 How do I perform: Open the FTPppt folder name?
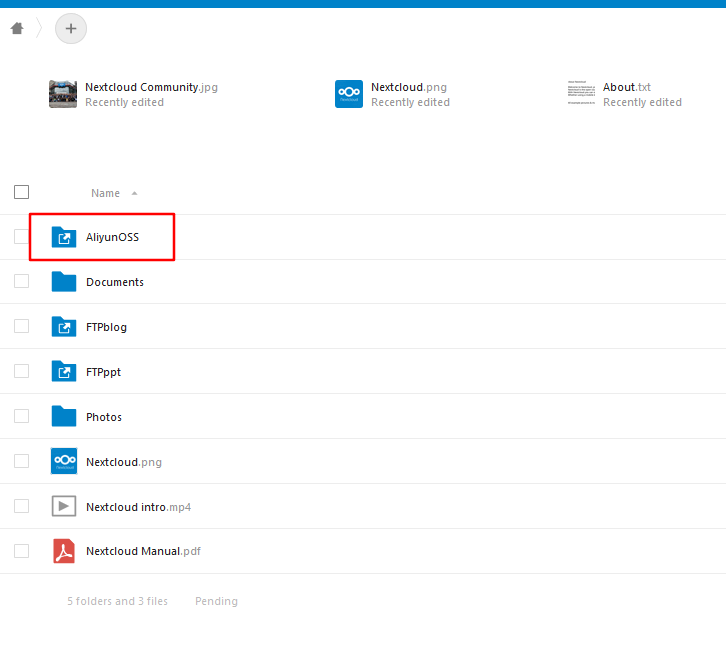(103, 372)
